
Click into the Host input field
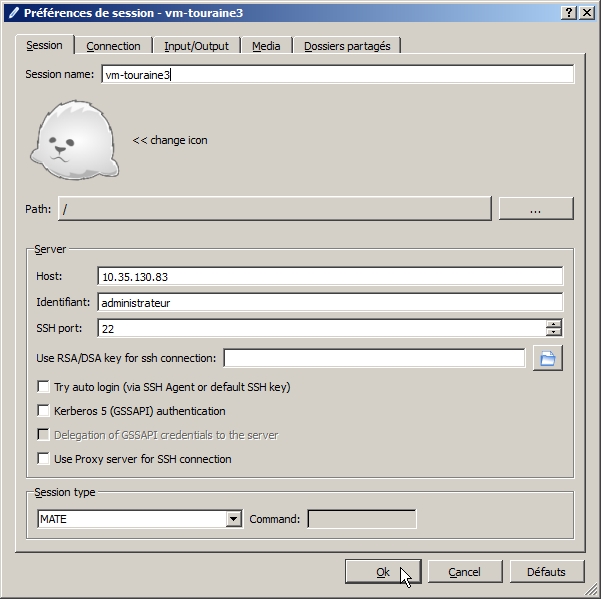pyautogui.click(x=330, y=276)
